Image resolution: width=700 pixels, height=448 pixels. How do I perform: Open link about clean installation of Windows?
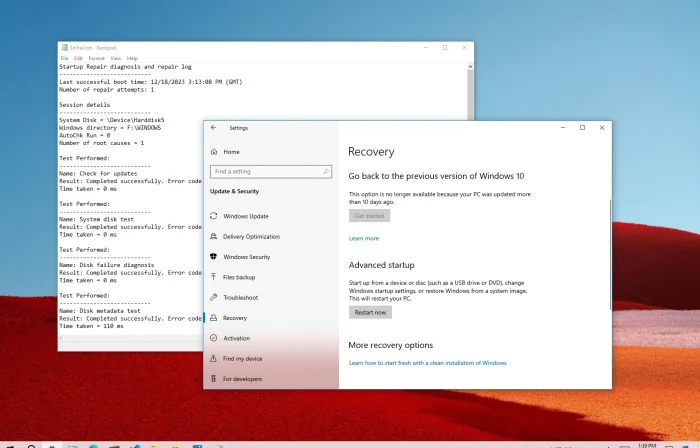click(x=427, y=363)
